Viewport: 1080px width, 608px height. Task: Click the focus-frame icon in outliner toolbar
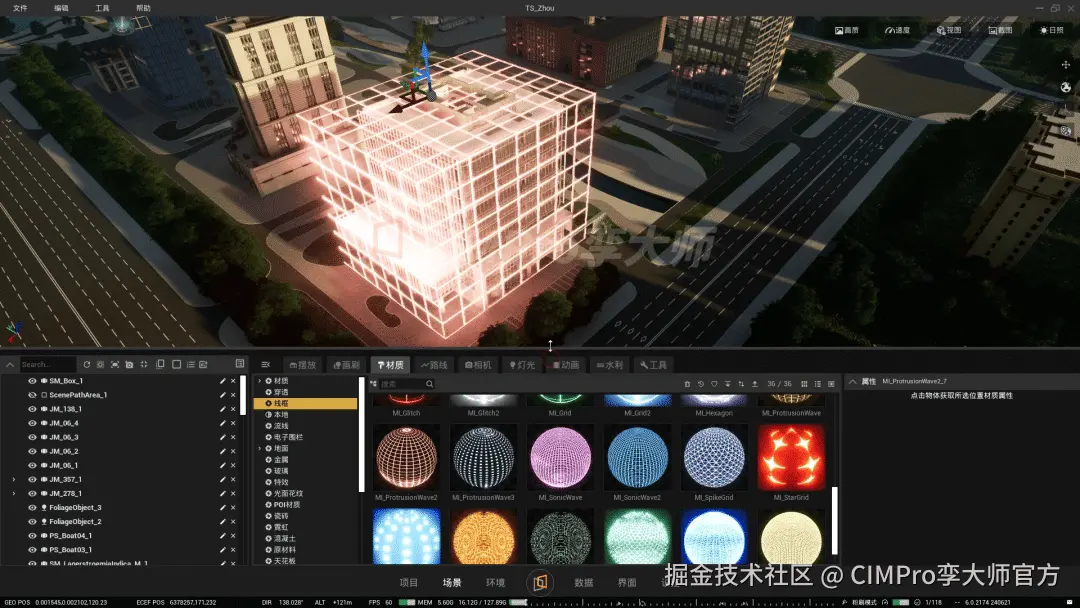point(115,365)
